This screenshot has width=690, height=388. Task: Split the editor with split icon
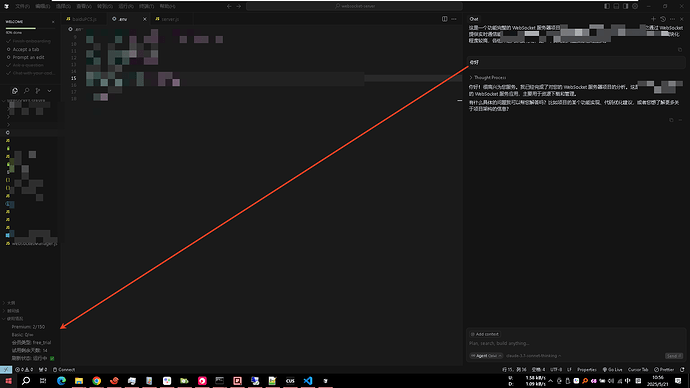pos(444,19)
